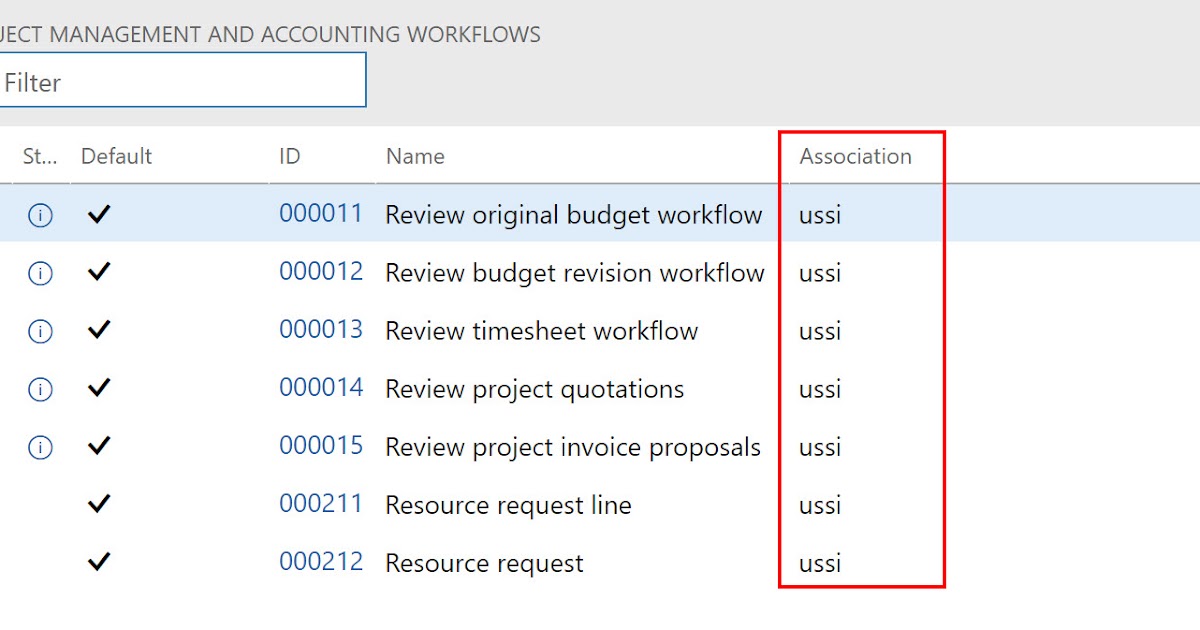This screenshot has height=630, width=1200.
Task: Select the Resource request line row
Action: click(x=508, y=504)
